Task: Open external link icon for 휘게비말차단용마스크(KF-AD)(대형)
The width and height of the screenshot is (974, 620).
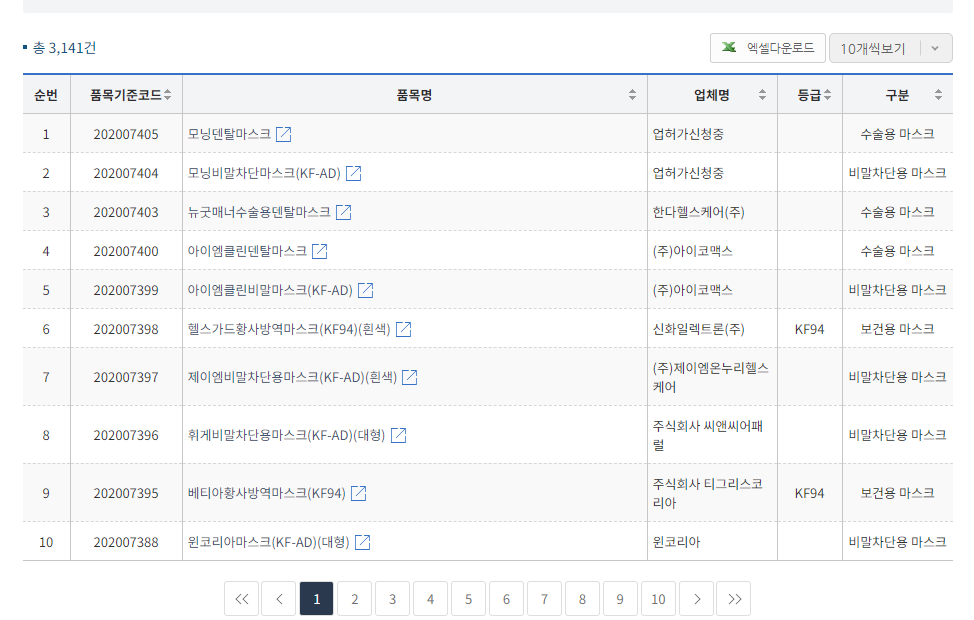Action: (399, 435)
